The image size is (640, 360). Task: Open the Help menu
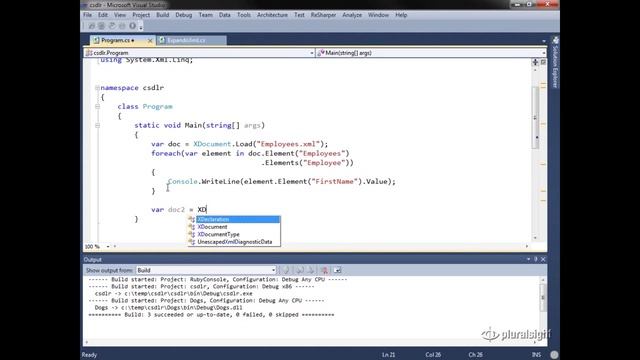pos(401,15)
